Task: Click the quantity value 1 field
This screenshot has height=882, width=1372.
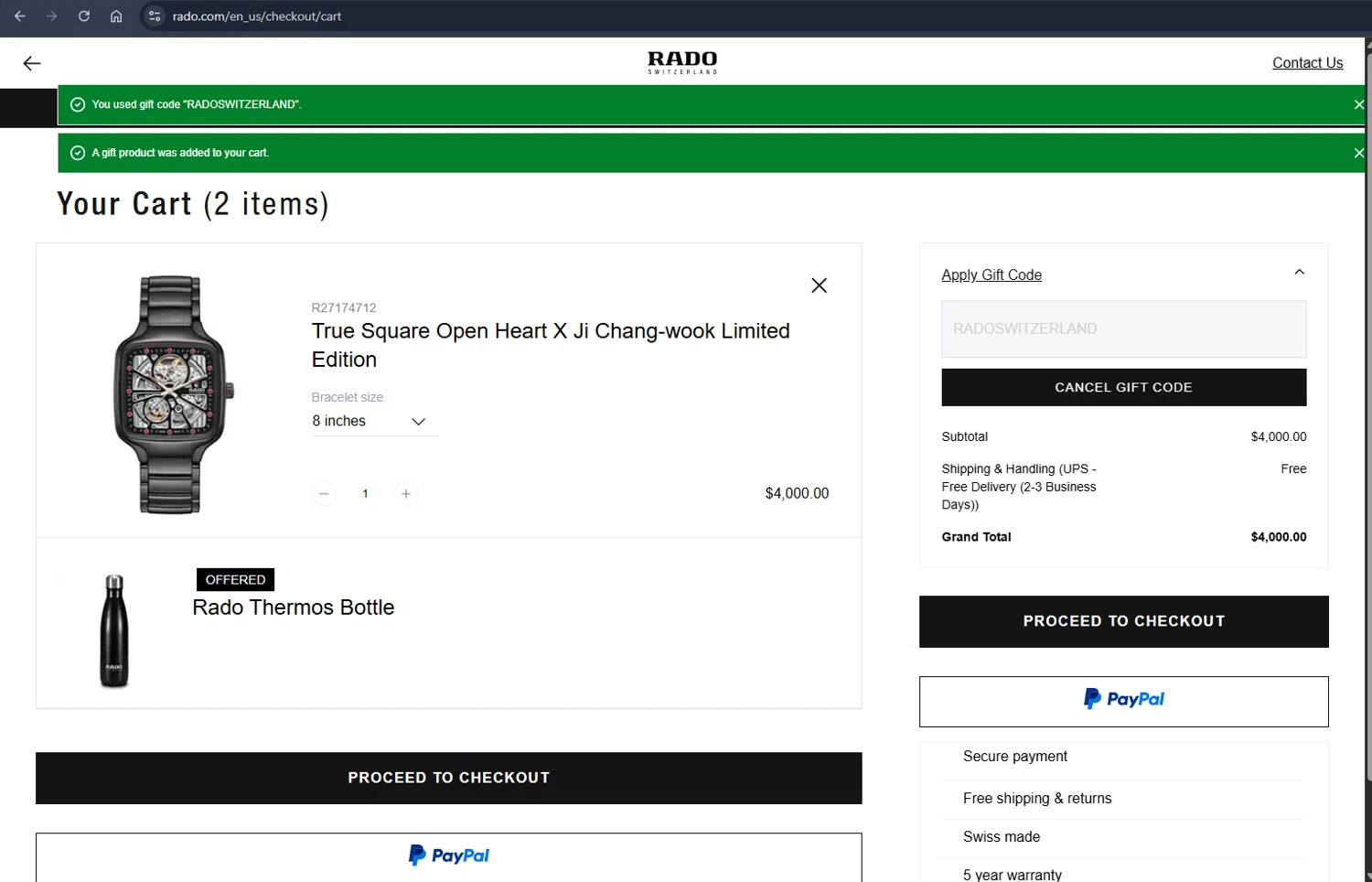Action: pyautogui.click(x=365, y=493)
